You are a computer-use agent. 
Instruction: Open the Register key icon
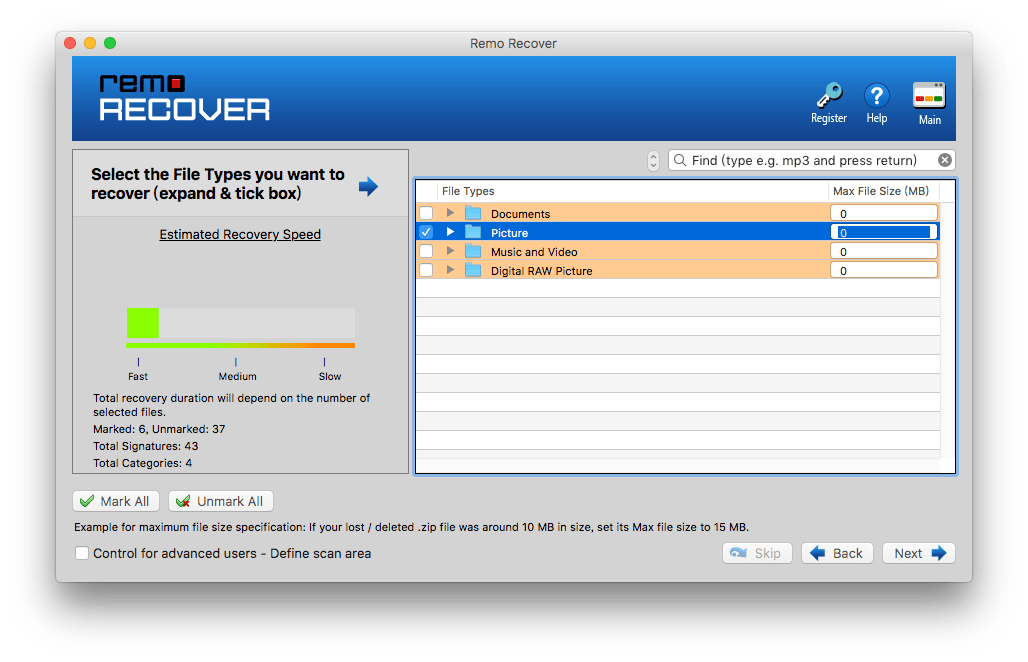click(x=828, y=96)
